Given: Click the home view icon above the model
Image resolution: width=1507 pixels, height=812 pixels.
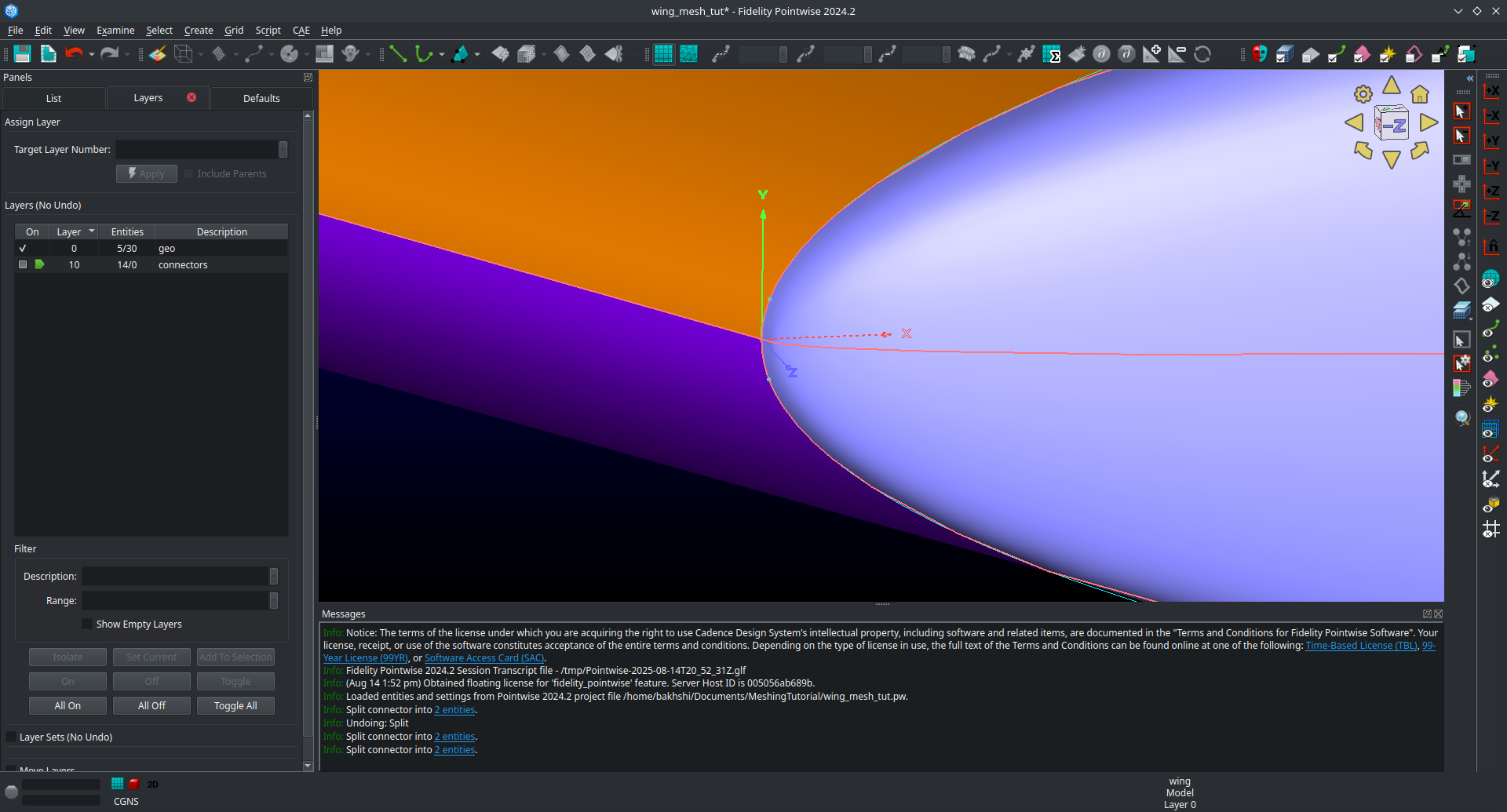Looking at the screenshot, I should point(1421,93).
